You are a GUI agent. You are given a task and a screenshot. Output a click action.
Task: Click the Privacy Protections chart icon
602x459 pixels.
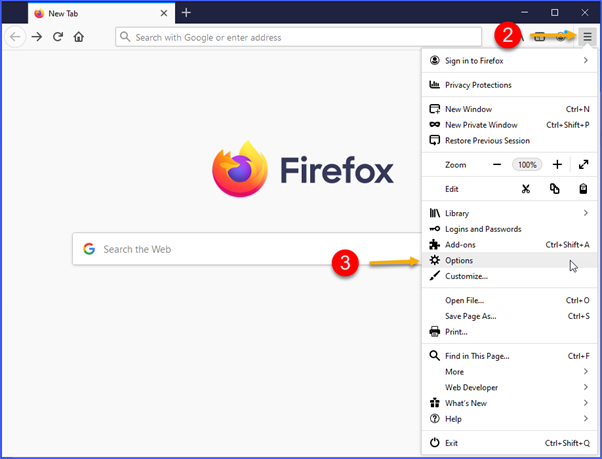click(435, 84)
